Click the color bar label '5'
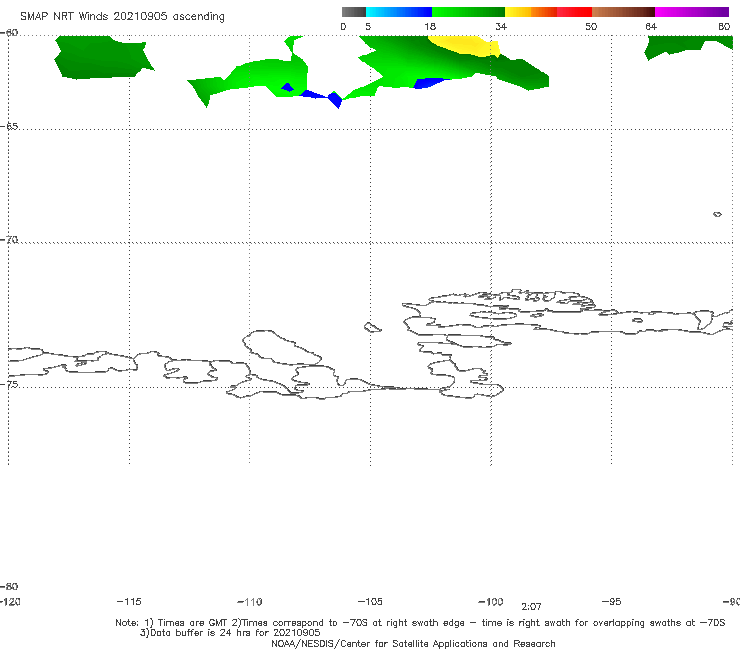Viewport: 740px width, 650px height. click(368, 26)
